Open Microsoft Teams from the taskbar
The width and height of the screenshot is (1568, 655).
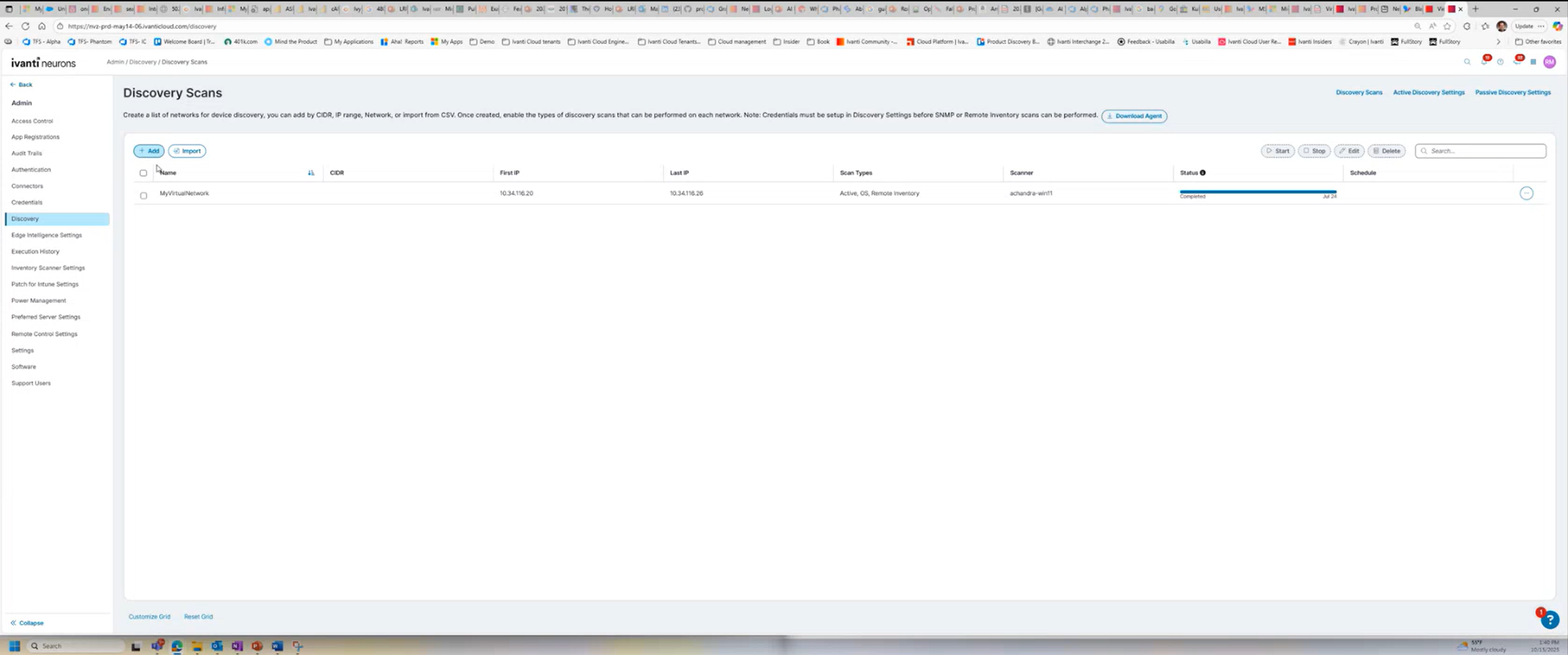[157, 646]
